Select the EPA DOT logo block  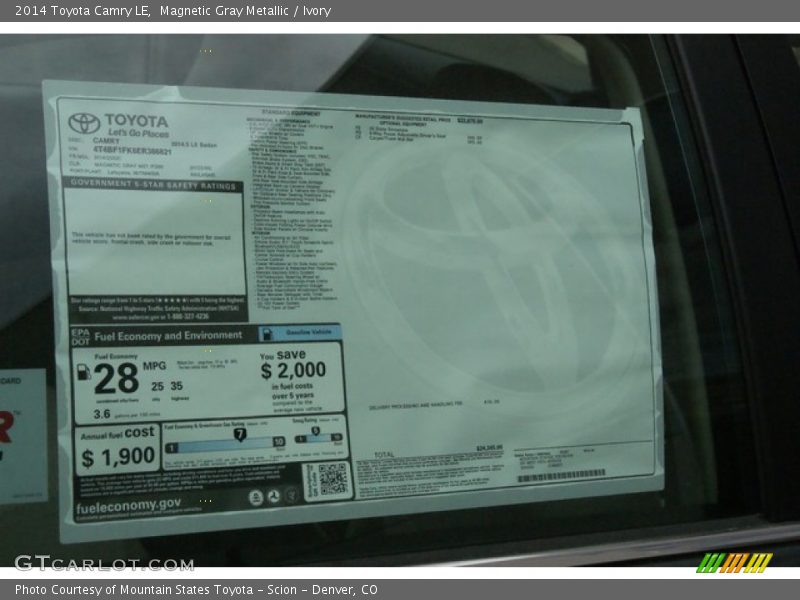pyautogui.click(x=82, y=336)
